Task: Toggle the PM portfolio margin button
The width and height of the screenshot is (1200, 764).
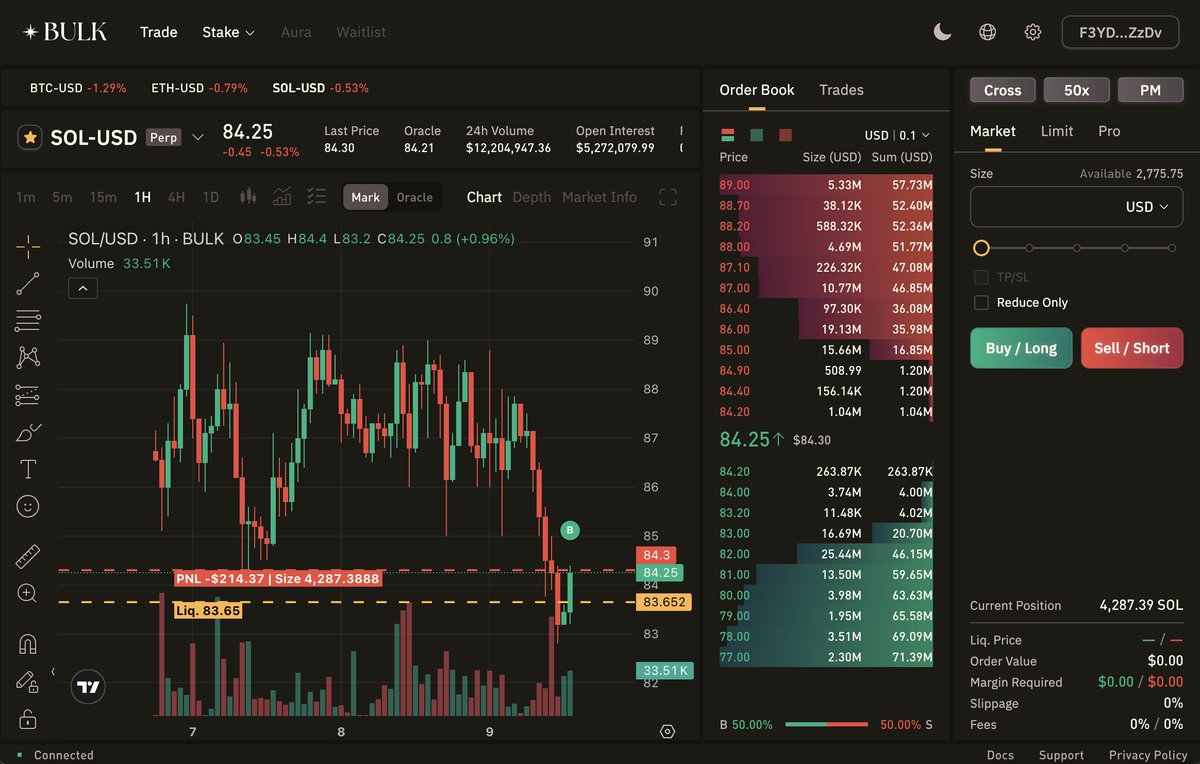Action: tap(1151, 90)
